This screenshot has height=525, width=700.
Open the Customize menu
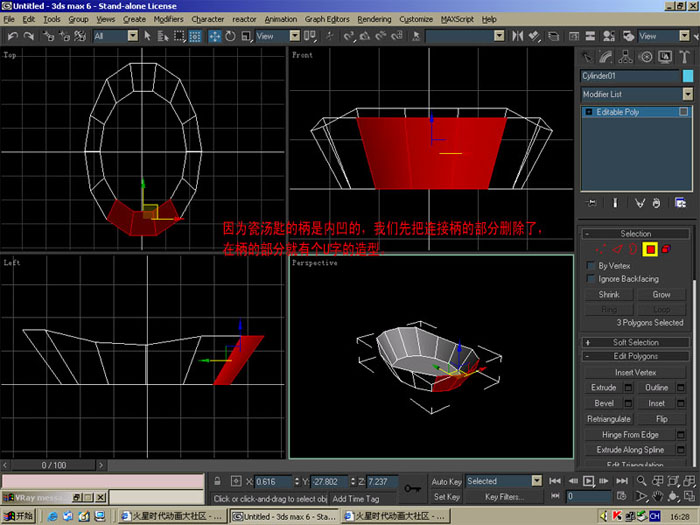pyautogui.click(x=416, y=19)
